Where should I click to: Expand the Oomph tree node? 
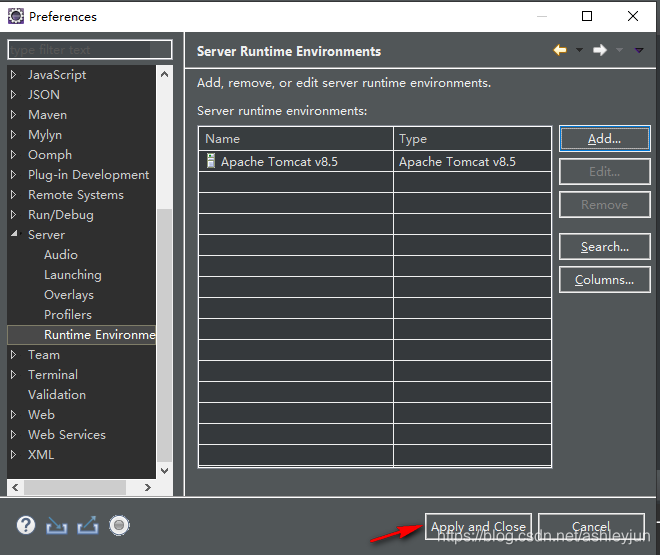13,154
